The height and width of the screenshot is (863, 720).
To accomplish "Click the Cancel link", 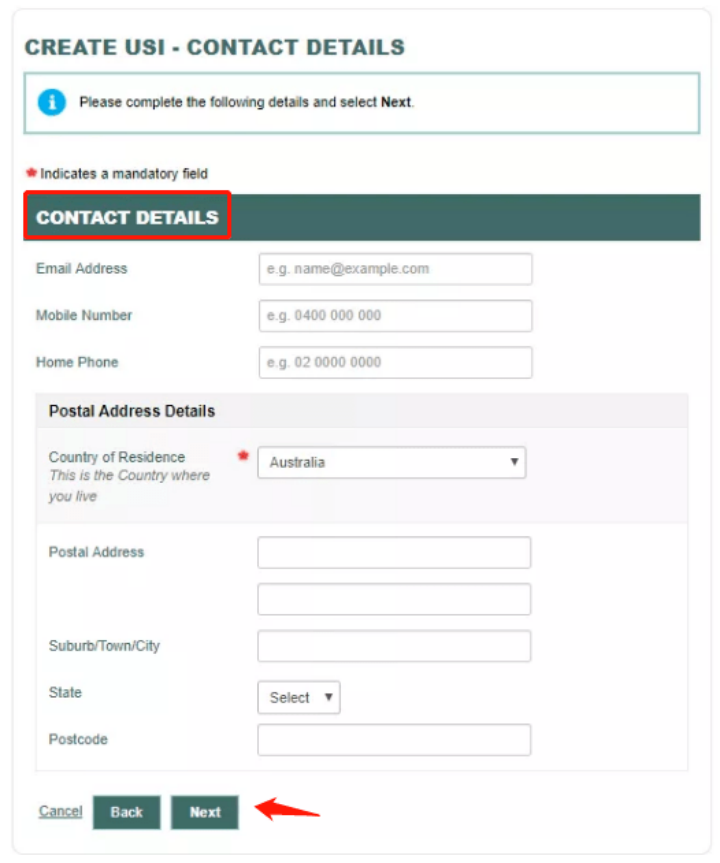I will coord(60,811).
